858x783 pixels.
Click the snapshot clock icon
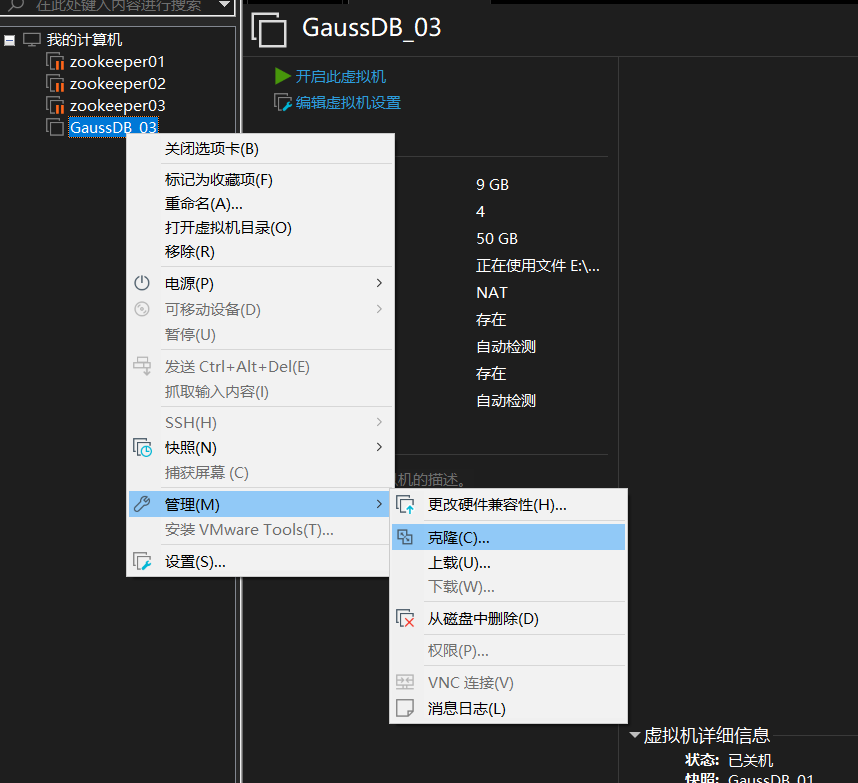pos(142,448)
